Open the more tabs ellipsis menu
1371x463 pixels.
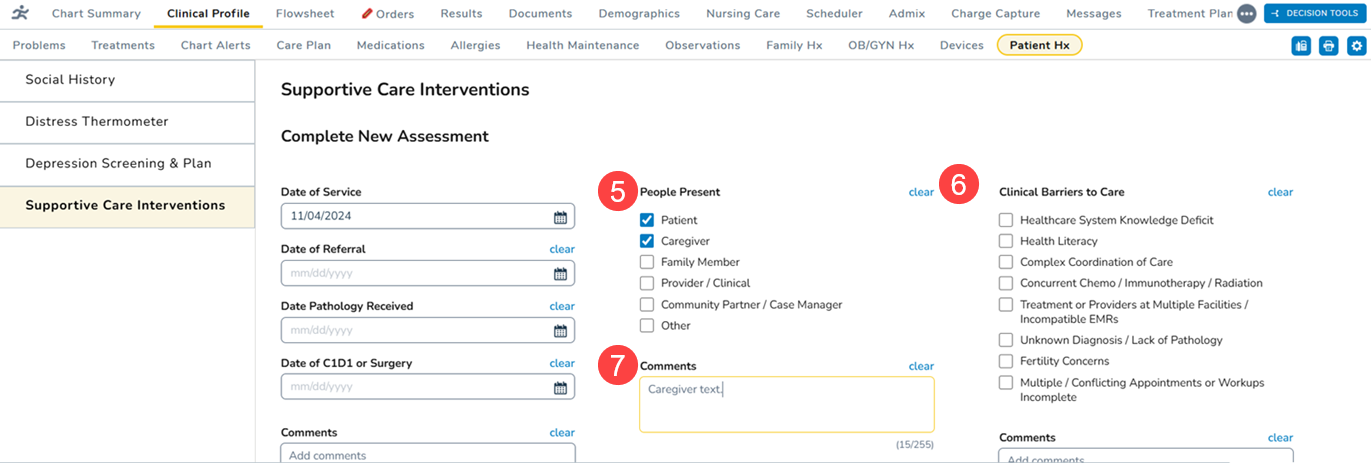[1246, 14]
